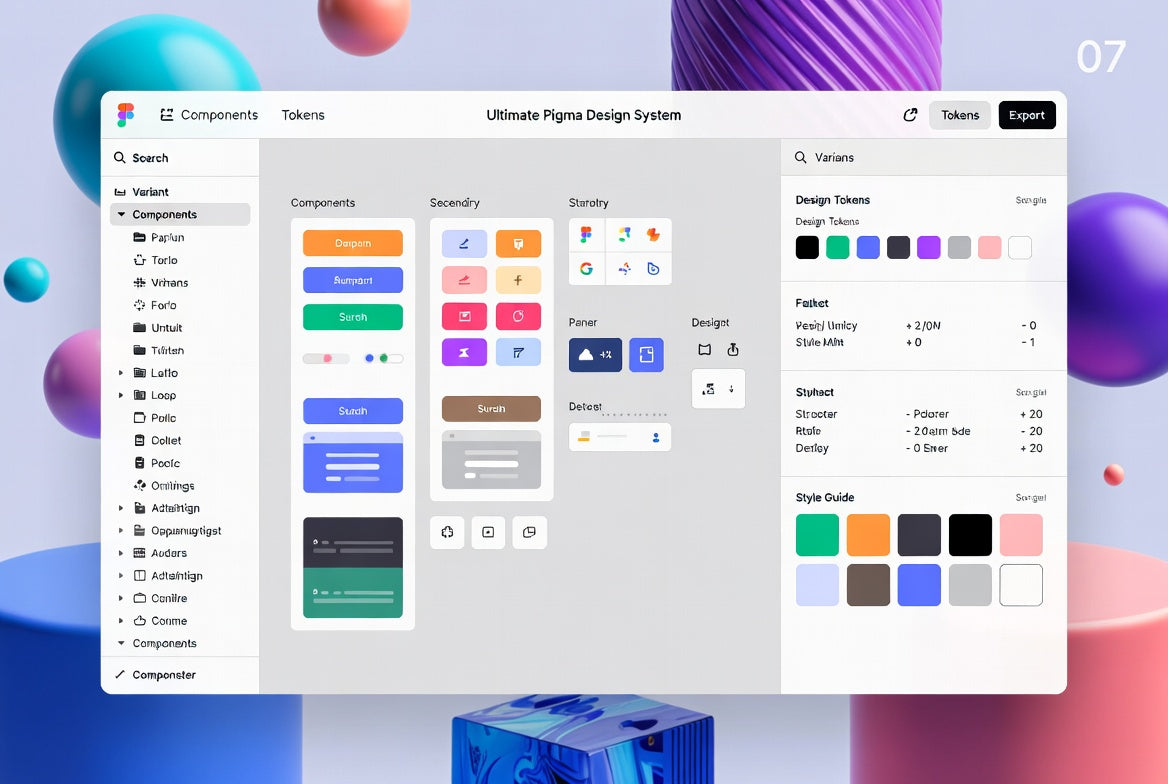Click the brown Surah button
Viewport: 1168px width, 784px height.
(492, 408)
